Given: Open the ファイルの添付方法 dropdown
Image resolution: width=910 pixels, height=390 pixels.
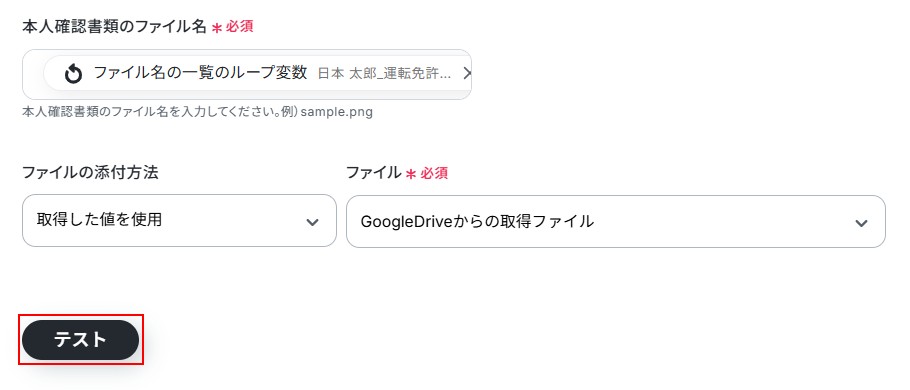Looking at the screenshot, I should (x=179, y=221).
